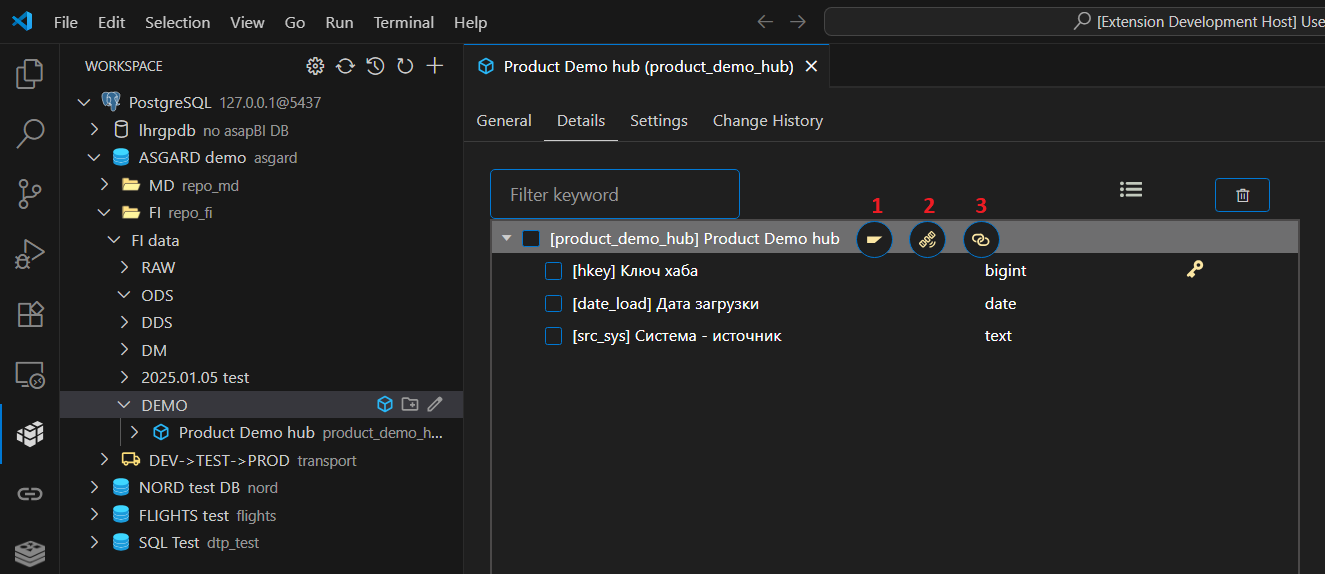This screenshot has width=1325, height=574.
Task: Open the Settings tab of the hub
Action: click(x=658, y=121)
